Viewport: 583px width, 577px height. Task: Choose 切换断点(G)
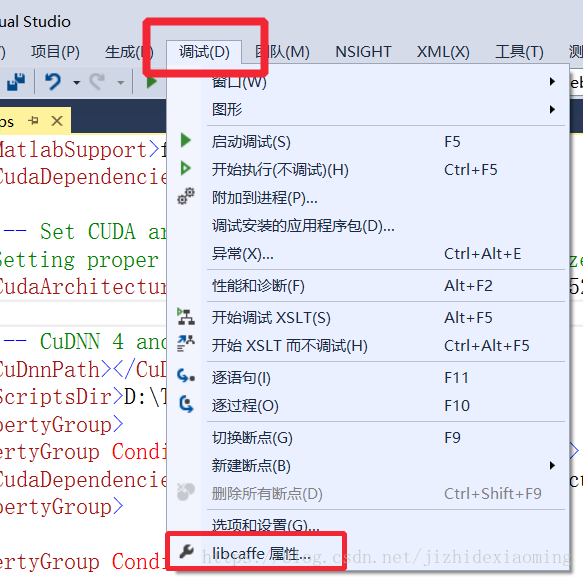tap(368, 438)
